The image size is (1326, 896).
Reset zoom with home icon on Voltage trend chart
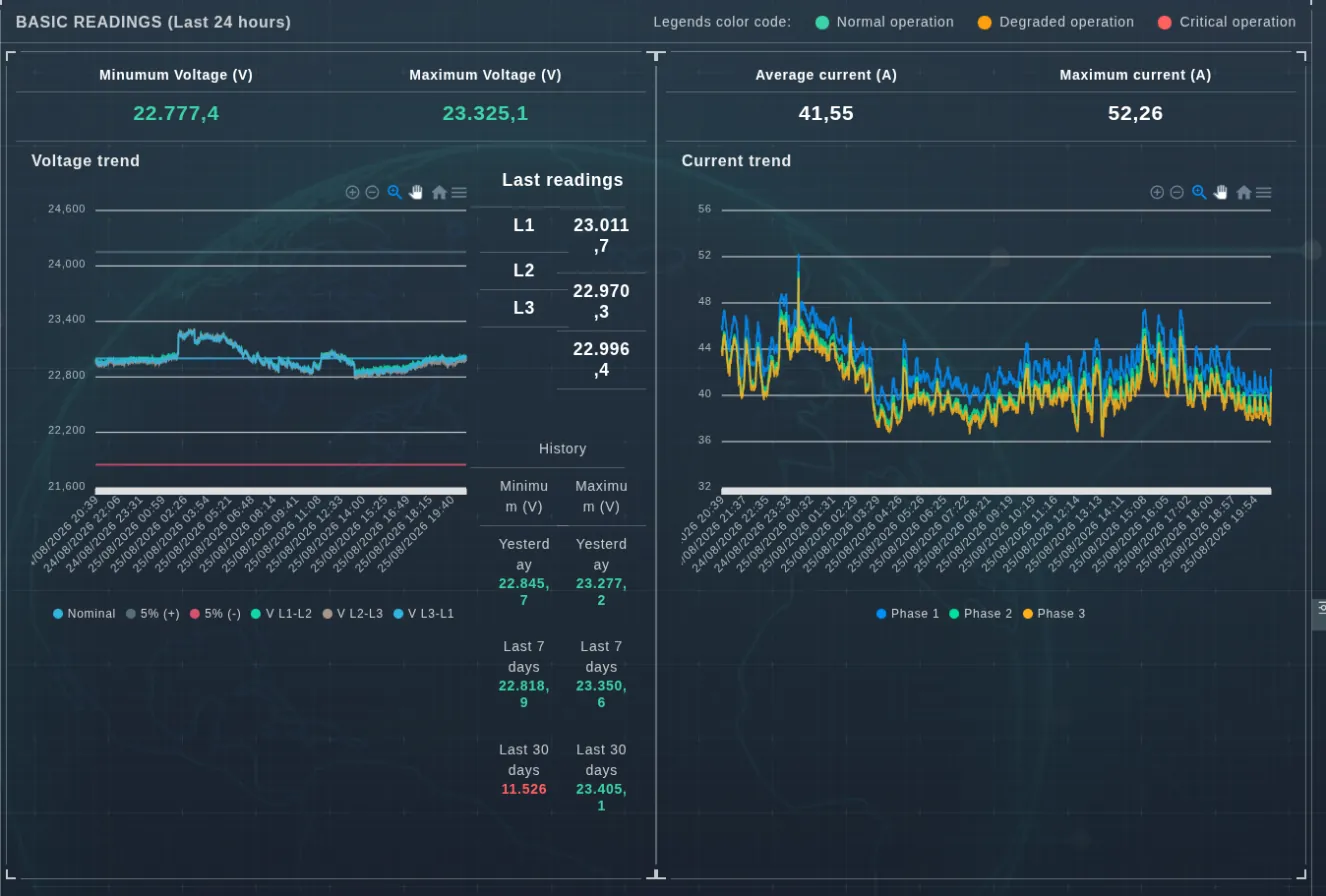point(439,192)
